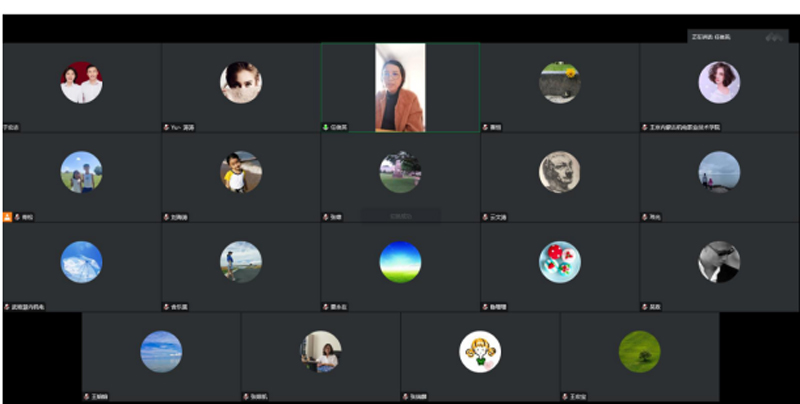This screenshot has height=404, width=800.
Task: Select the wedding couple avatar tile
Action: tap(81, 83)
